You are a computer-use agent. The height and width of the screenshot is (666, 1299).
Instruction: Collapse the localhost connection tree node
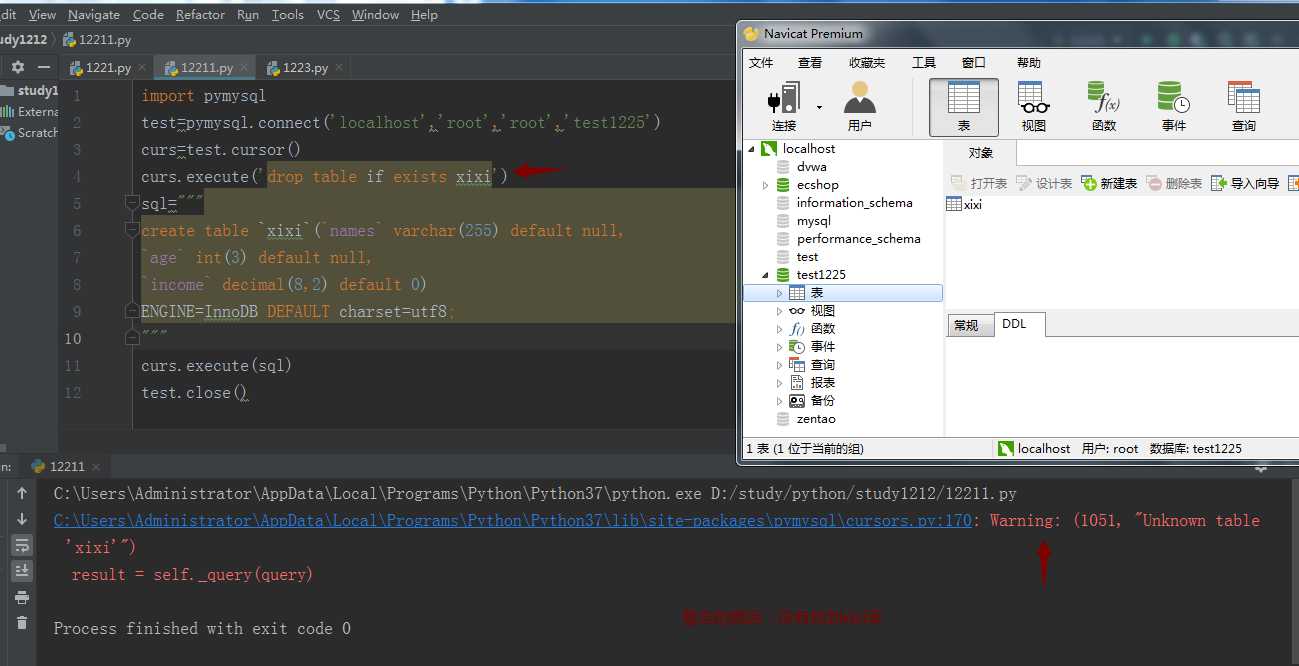(x=752, y=149)
